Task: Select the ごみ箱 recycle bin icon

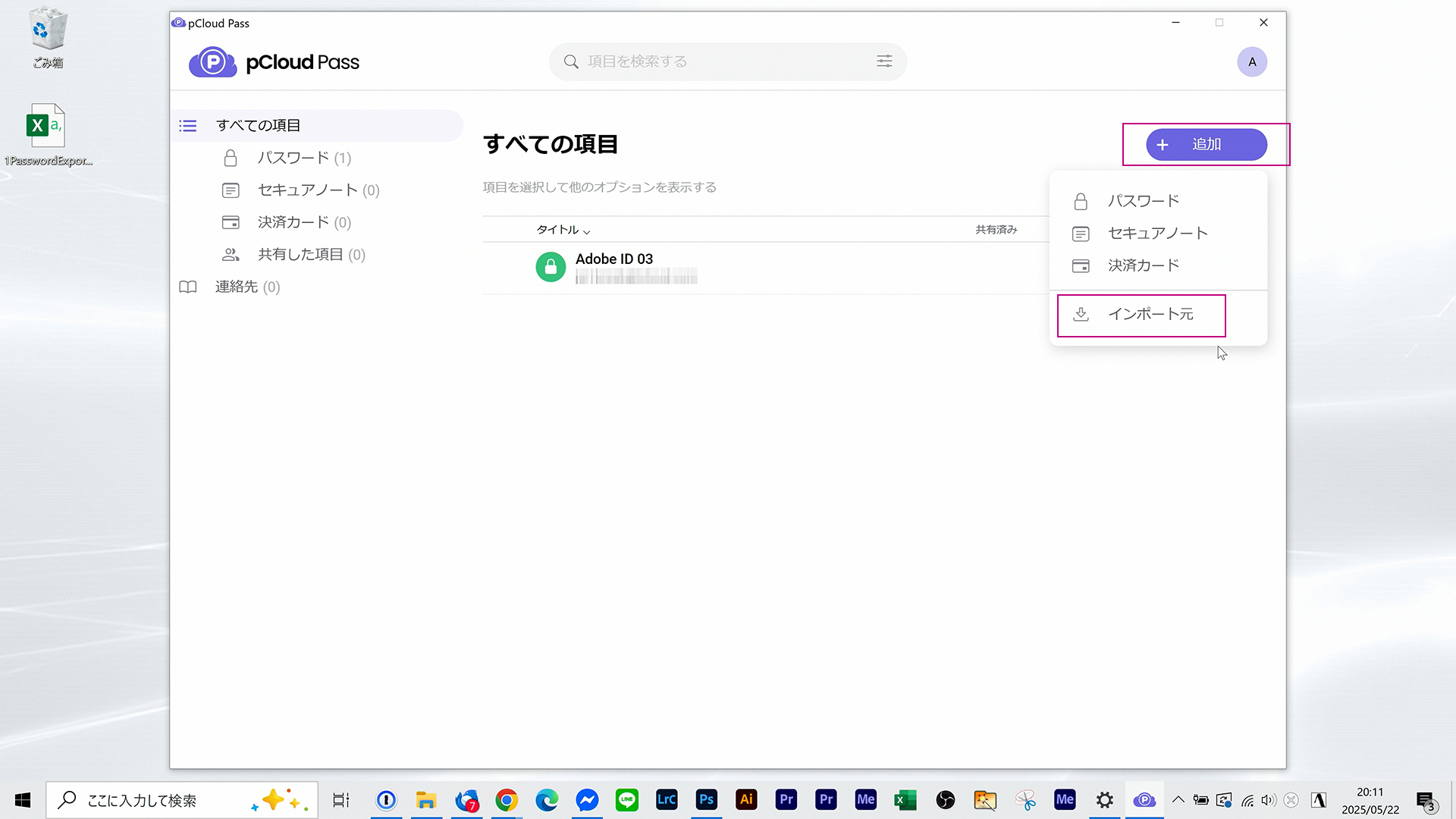Action: (x=48, y=37)
